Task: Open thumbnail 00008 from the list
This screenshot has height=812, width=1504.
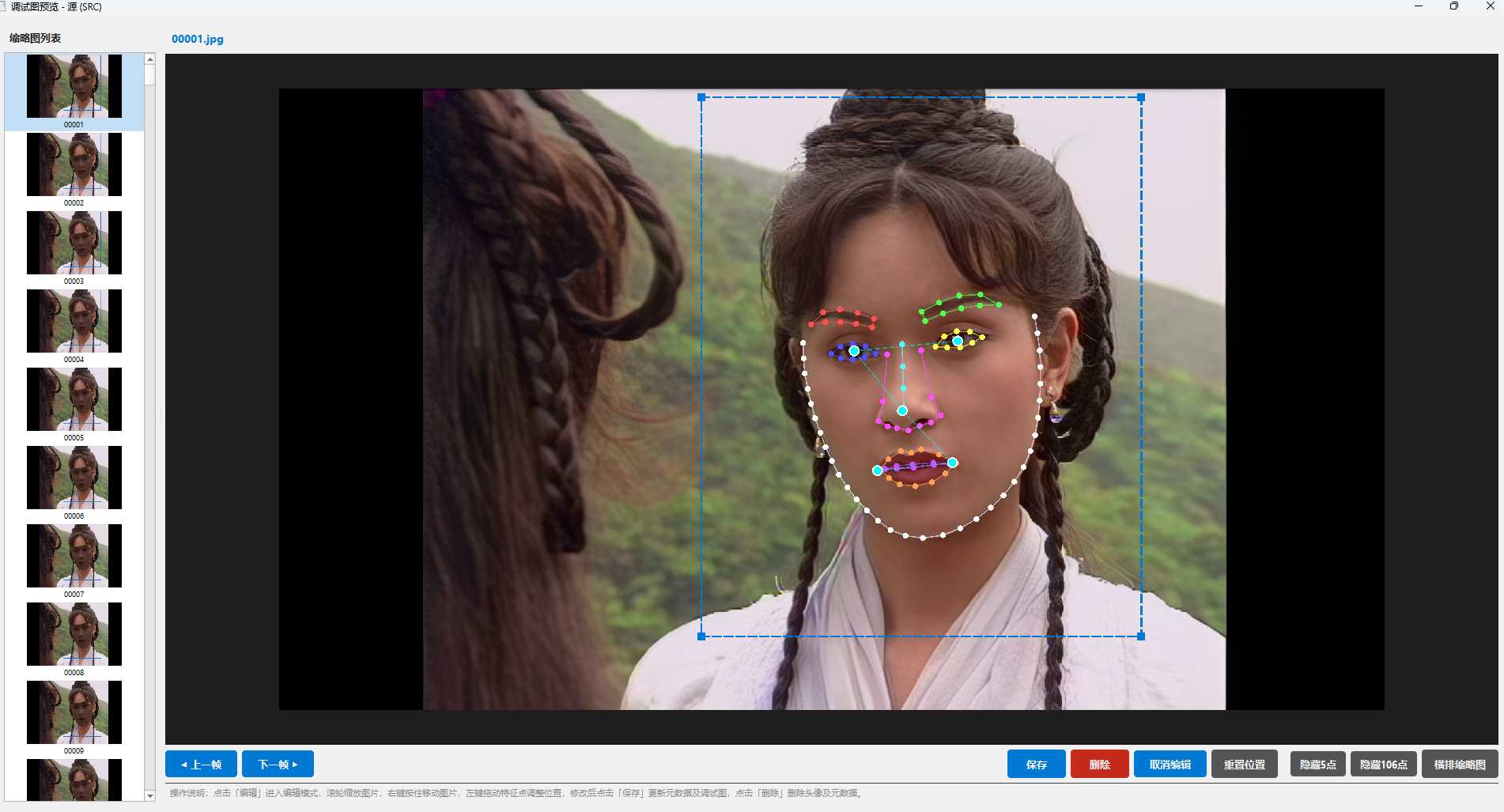Action: 74,640
